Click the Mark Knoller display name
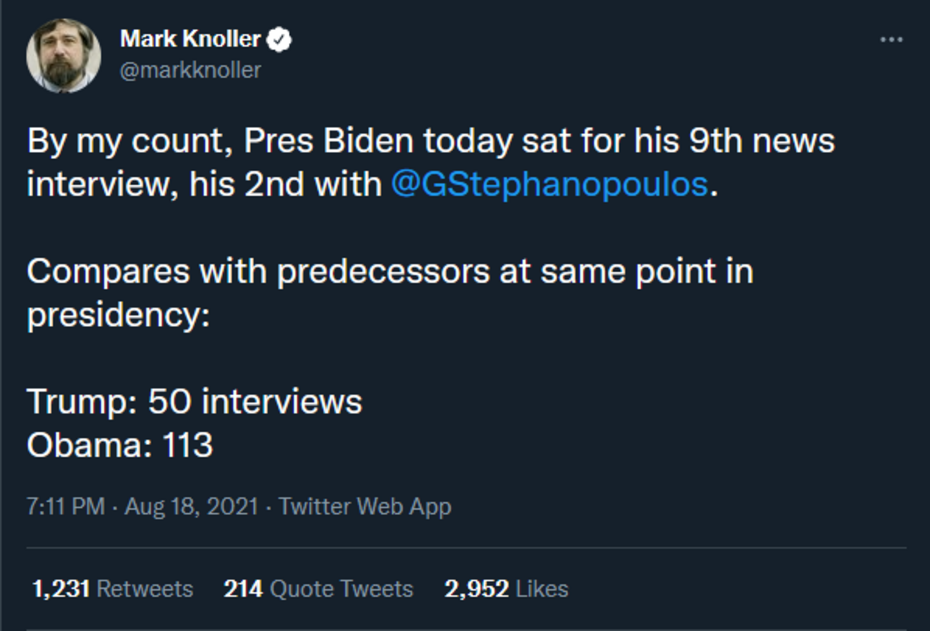 (x=190, y=40)
